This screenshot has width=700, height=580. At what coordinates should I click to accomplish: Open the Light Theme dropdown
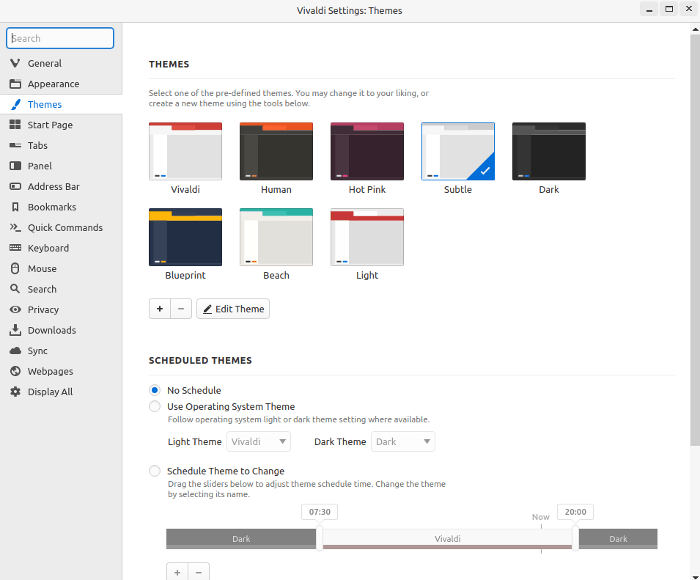(258, 442)
